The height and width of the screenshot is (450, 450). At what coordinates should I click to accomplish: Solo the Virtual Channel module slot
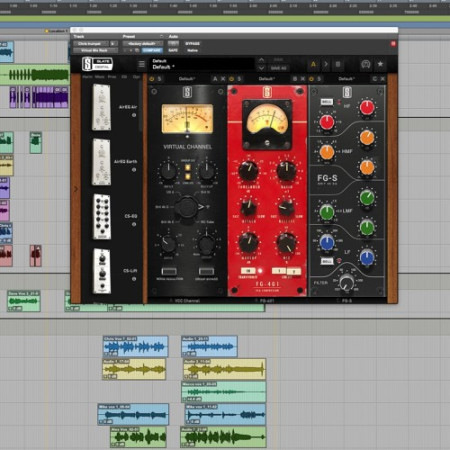[159, 79]
